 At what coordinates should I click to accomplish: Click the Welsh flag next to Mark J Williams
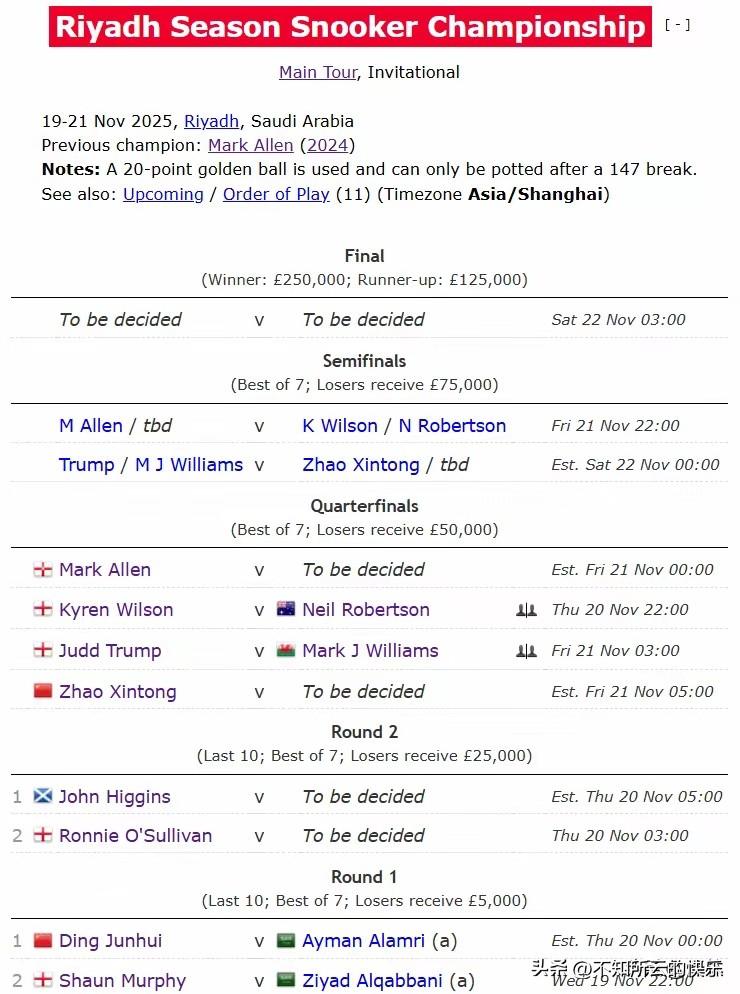[286, 650]
